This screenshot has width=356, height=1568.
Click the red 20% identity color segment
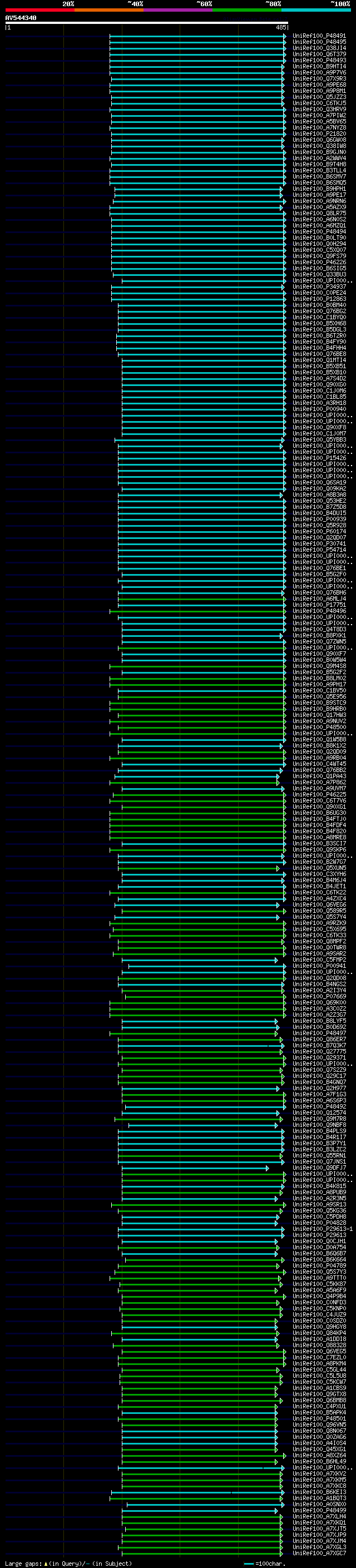pos(39,10)
